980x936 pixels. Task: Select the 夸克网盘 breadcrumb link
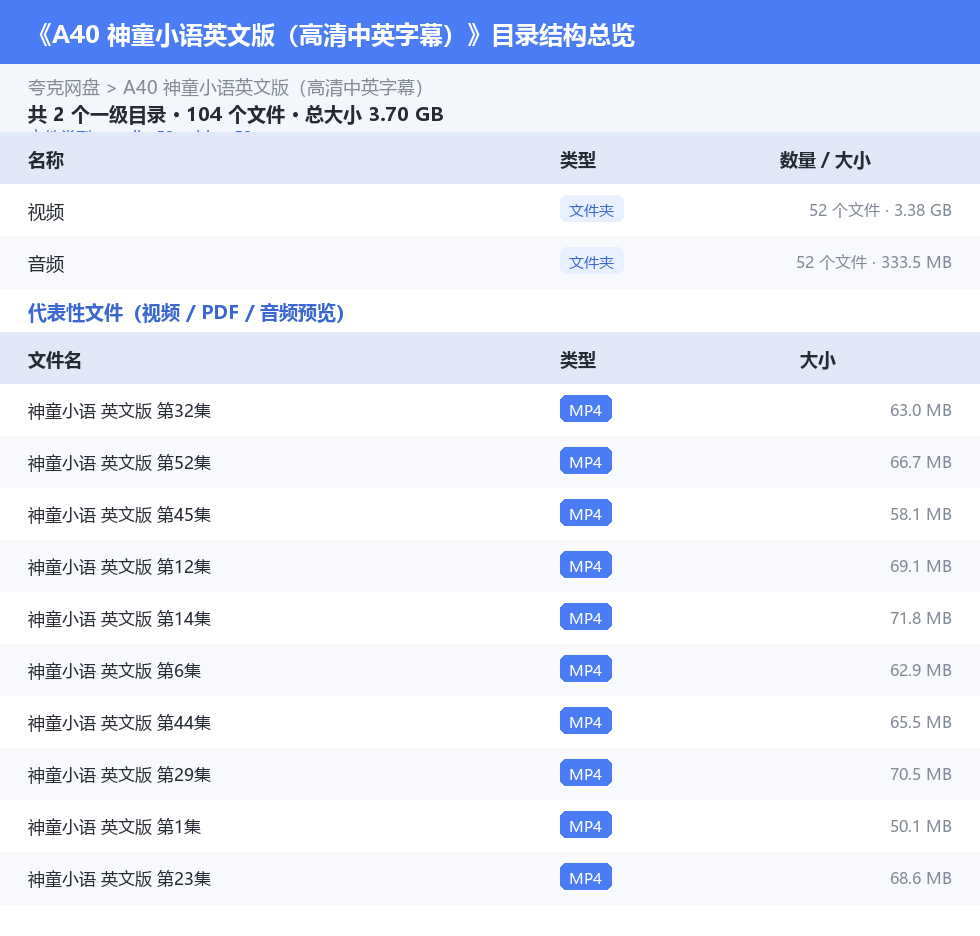coord(64,87)
